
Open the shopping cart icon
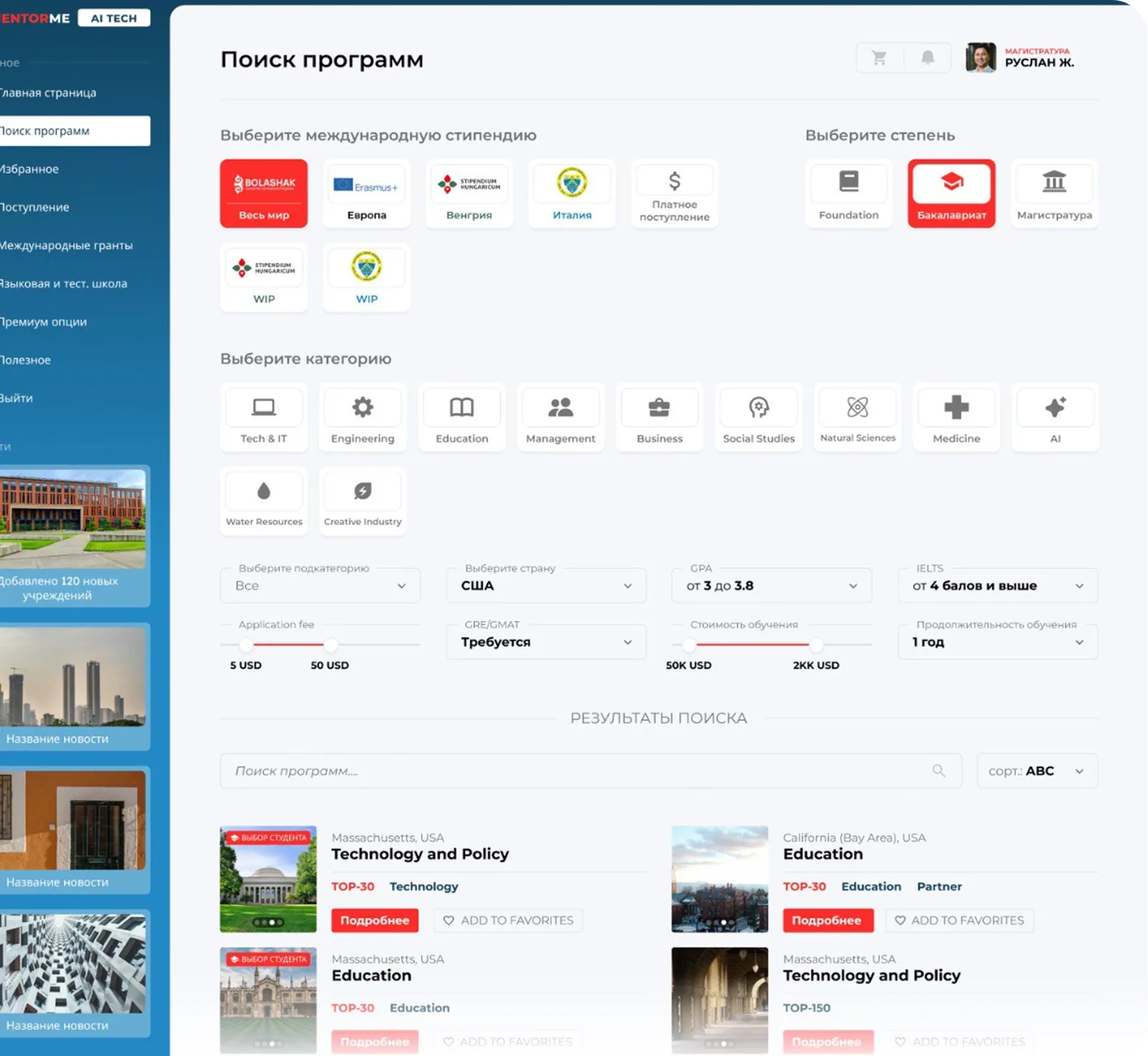(879, 58)
